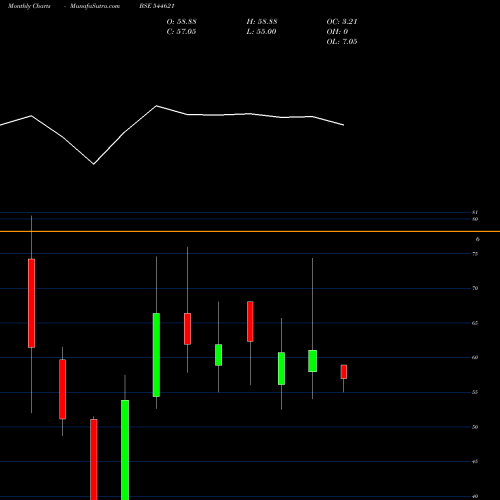Click the 'OH: 0' reading
The image size is (500, 500).
[337, 32]
